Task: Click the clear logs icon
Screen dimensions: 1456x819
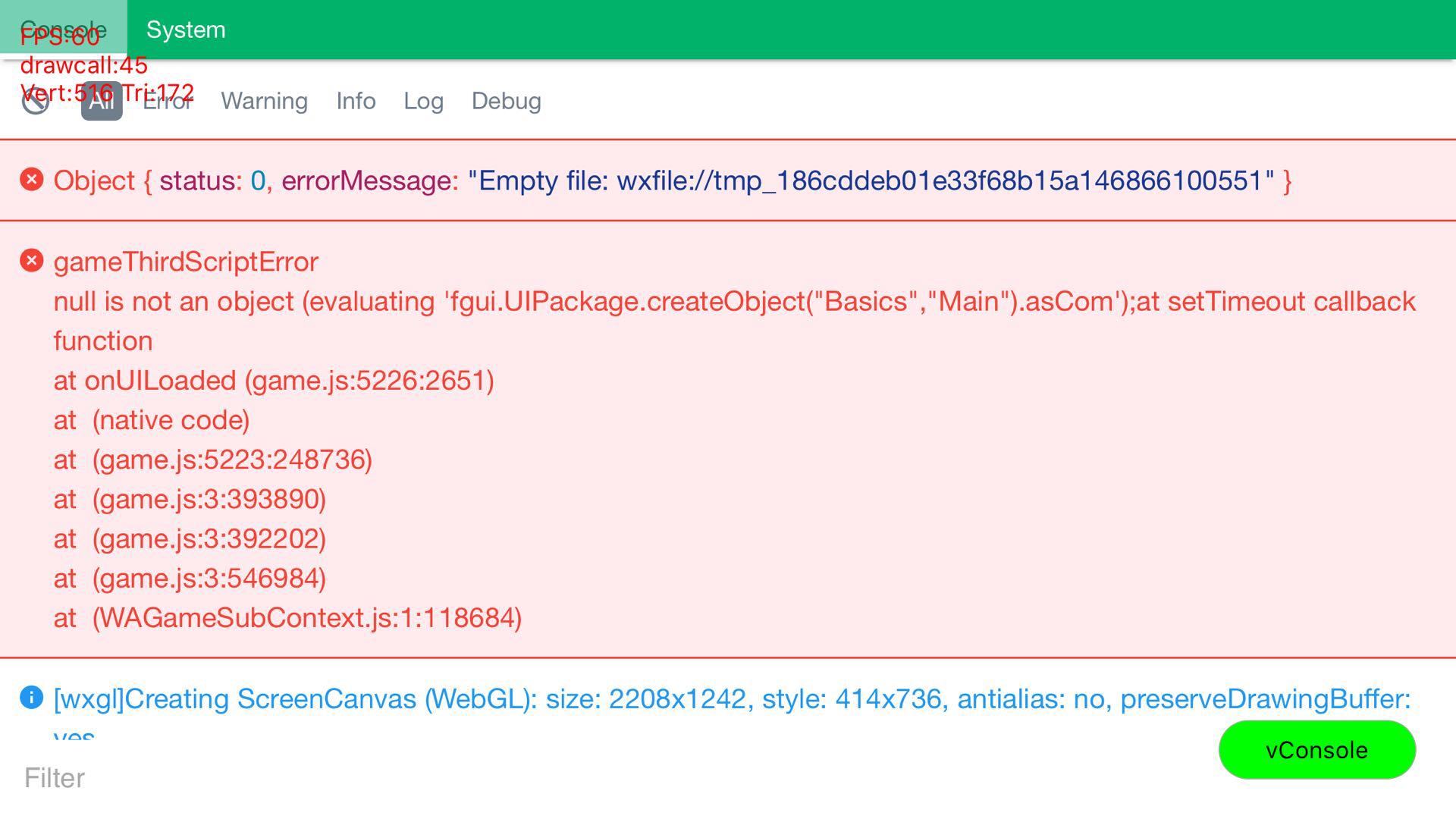Action: 35,102
